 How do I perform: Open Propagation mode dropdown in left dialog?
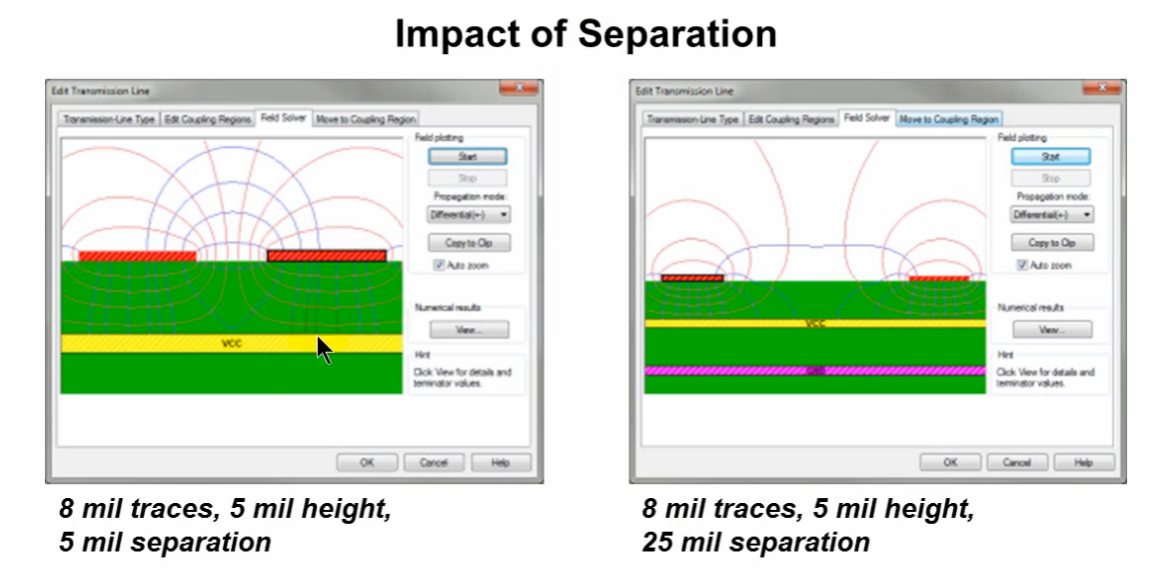468,214
